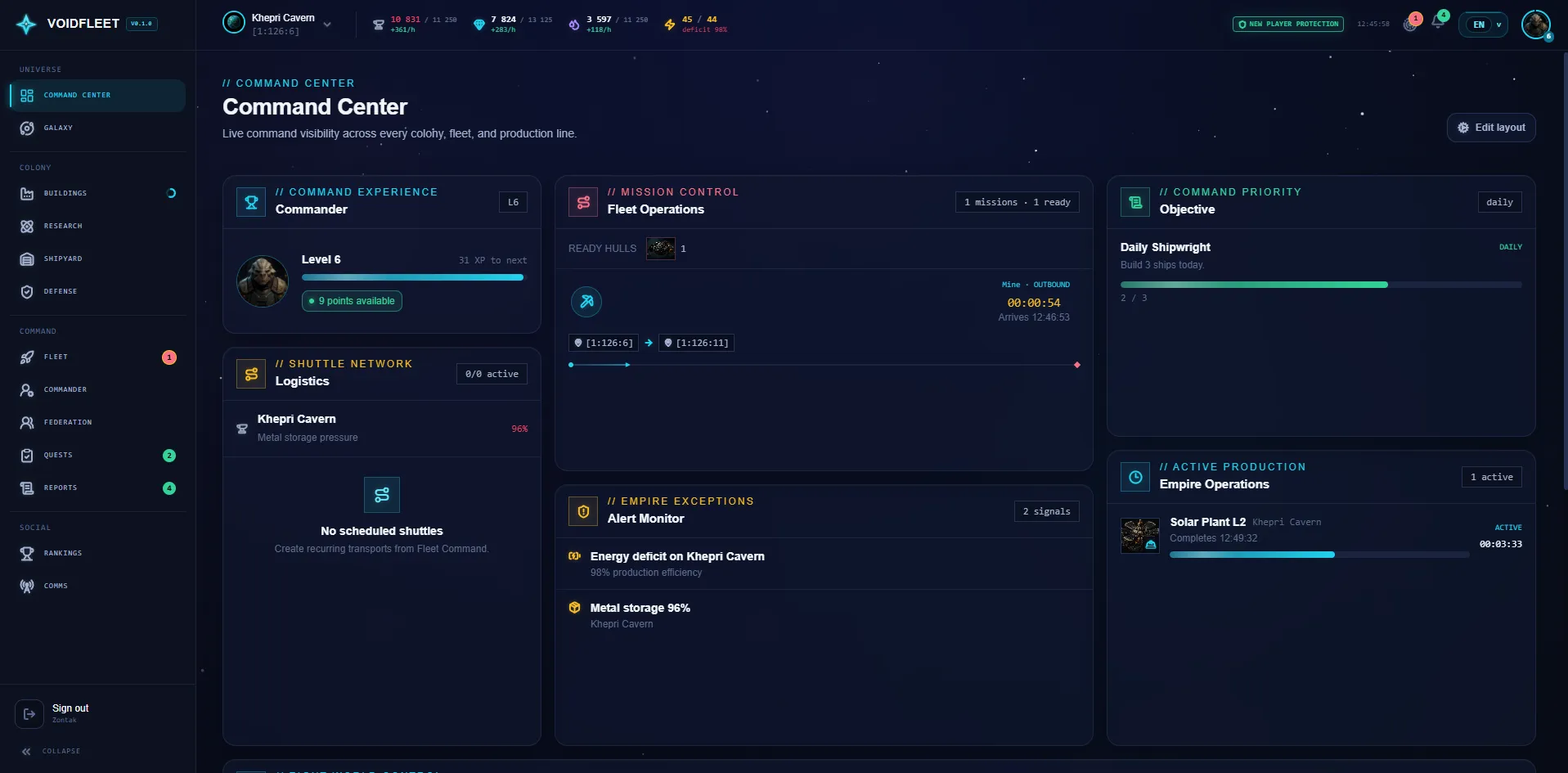This screenshot has height=773, width=1568.
Task: Click the Edit layout button
Action: 1491,128
